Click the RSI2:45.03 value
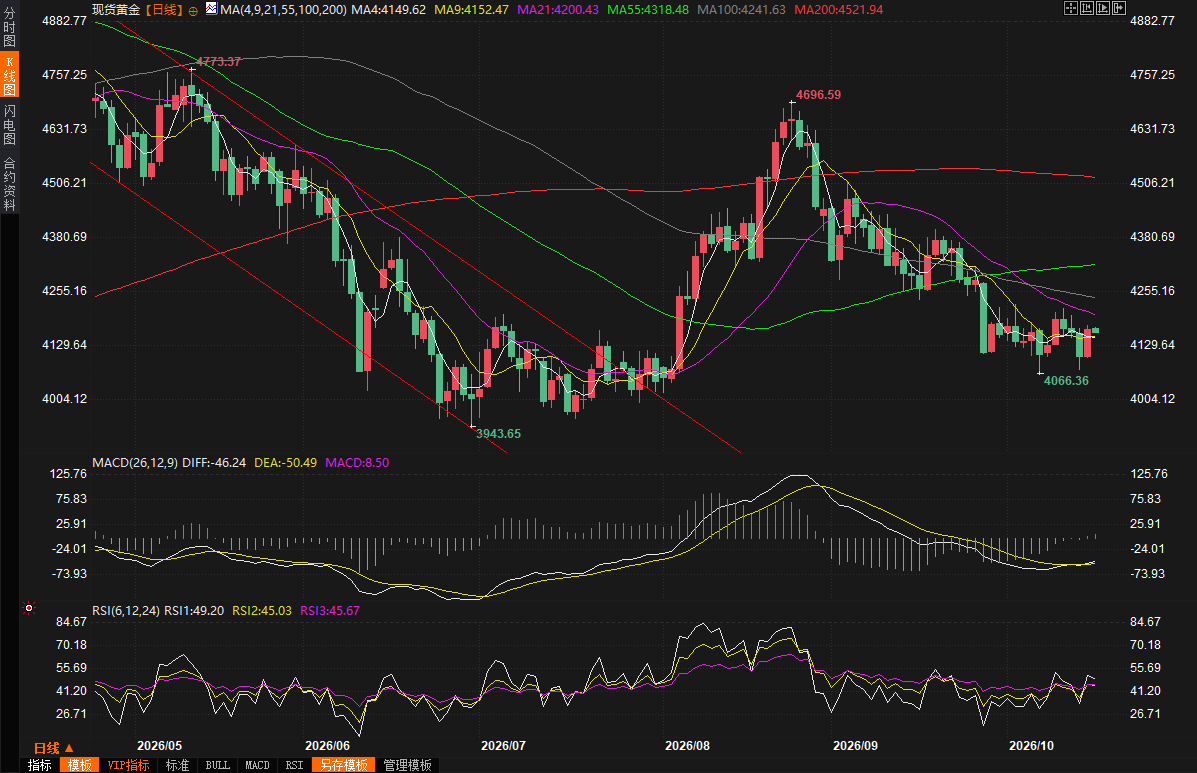The image size is (1197, 773). [x=262, y=610]
